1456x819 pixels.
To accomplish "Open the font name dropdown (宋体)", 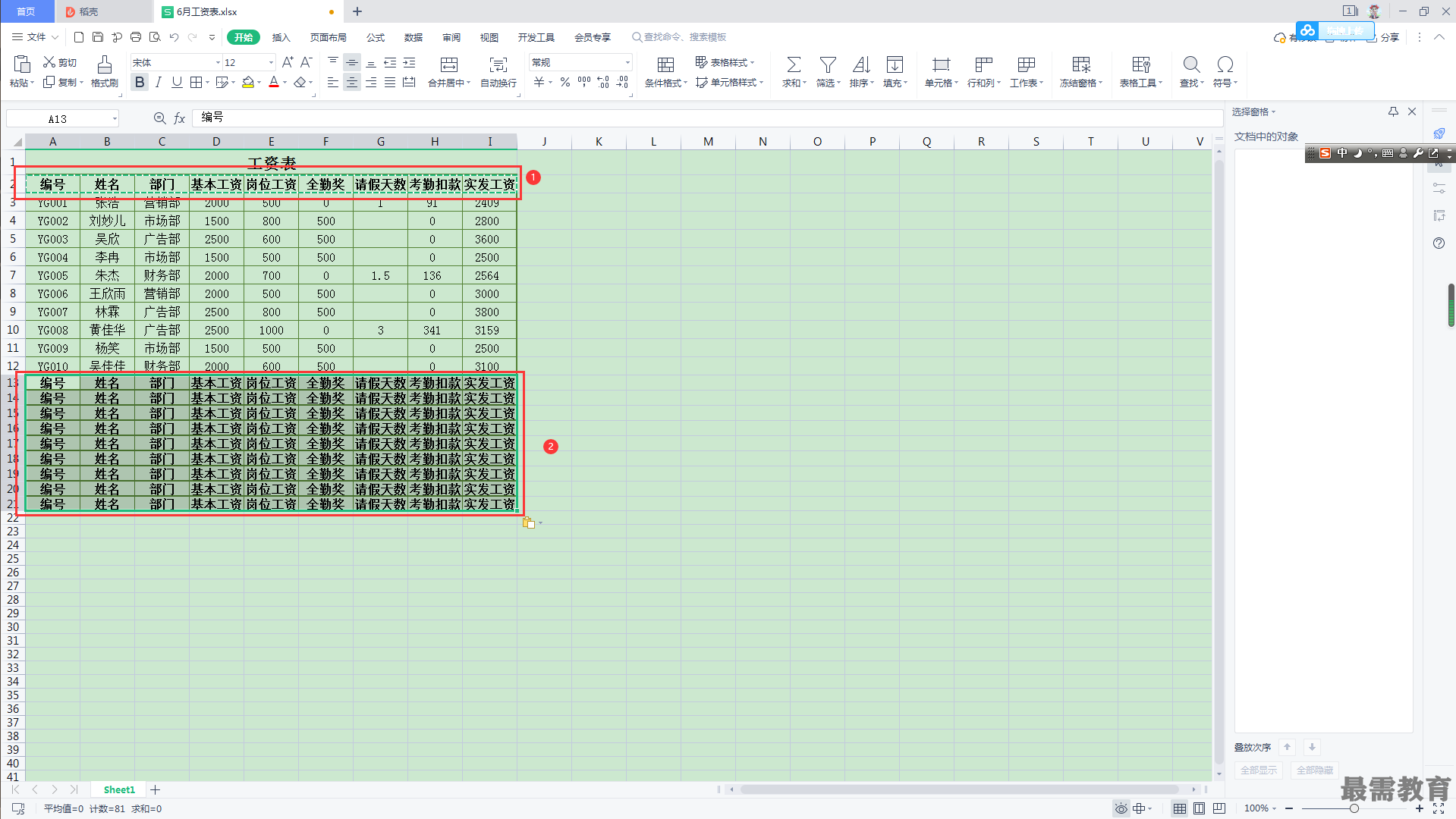I will [x=219, y=63].
